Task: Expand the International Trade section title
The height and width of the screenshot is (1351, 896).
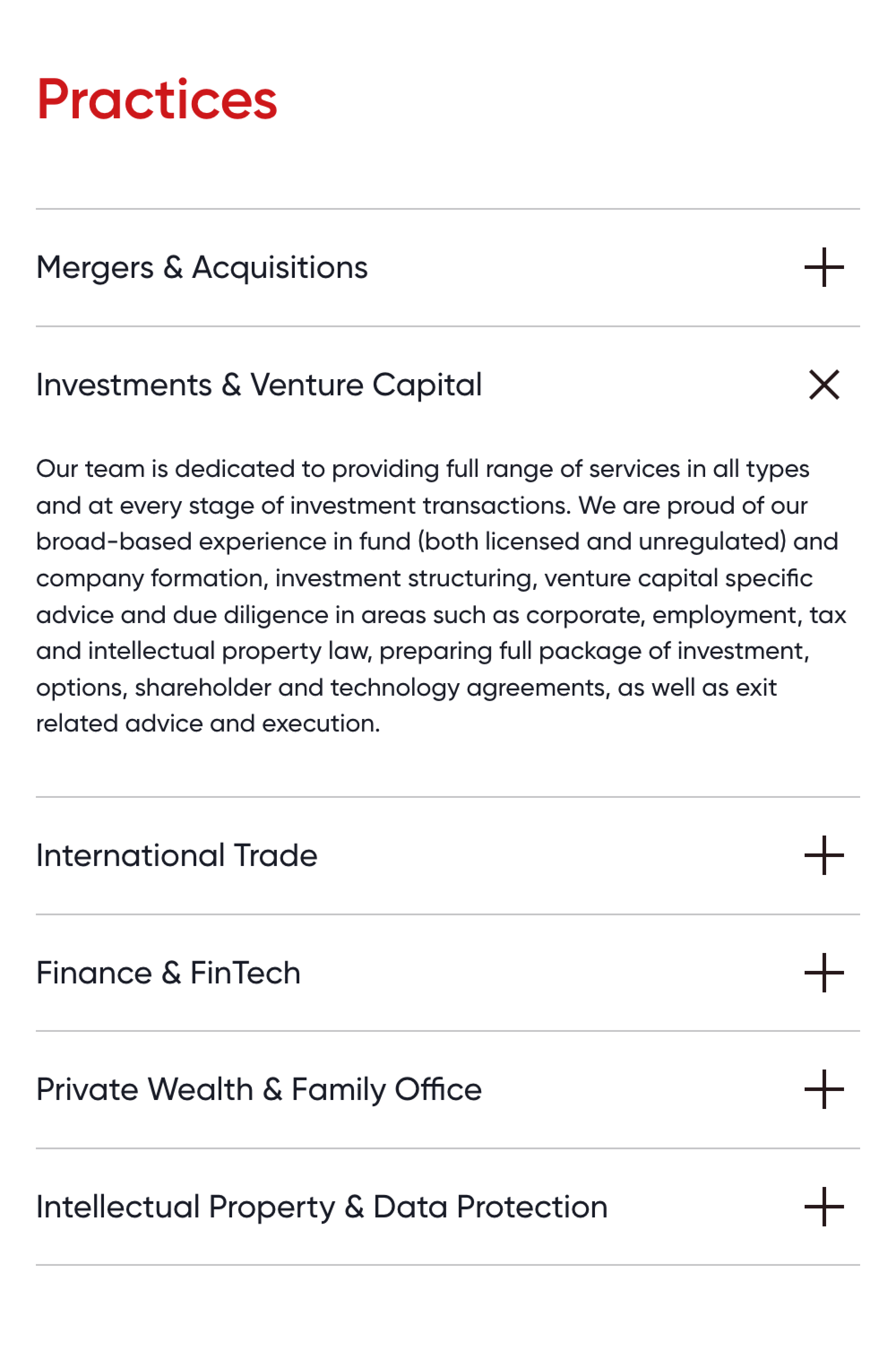Action: (x=177, y=855)
